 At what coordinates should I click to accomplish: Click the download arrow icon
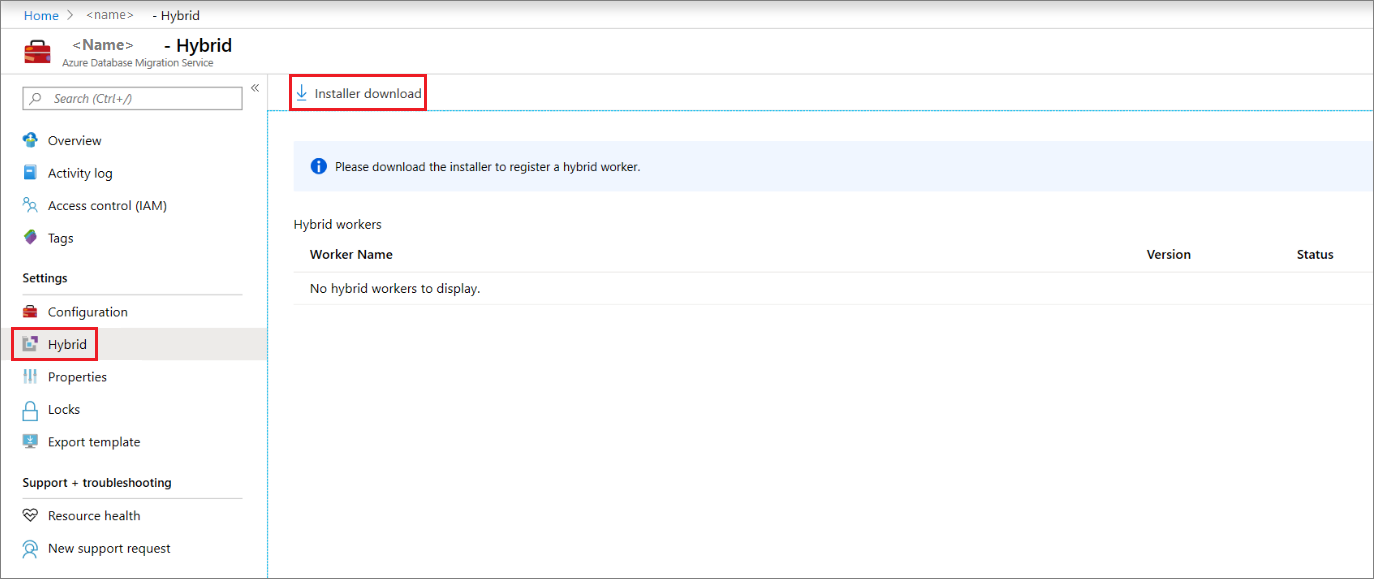(x=302, y=93)
